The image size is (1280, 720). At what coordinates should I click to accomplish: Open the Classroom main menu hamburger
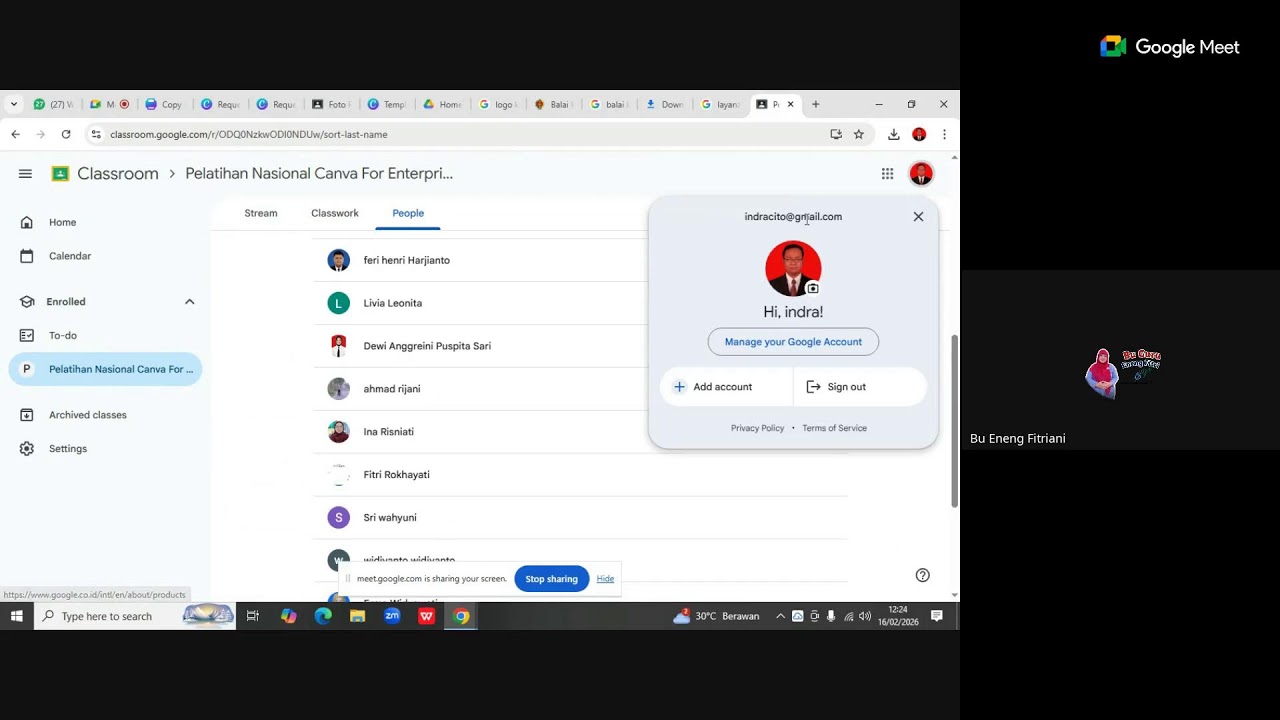[25, 174]
